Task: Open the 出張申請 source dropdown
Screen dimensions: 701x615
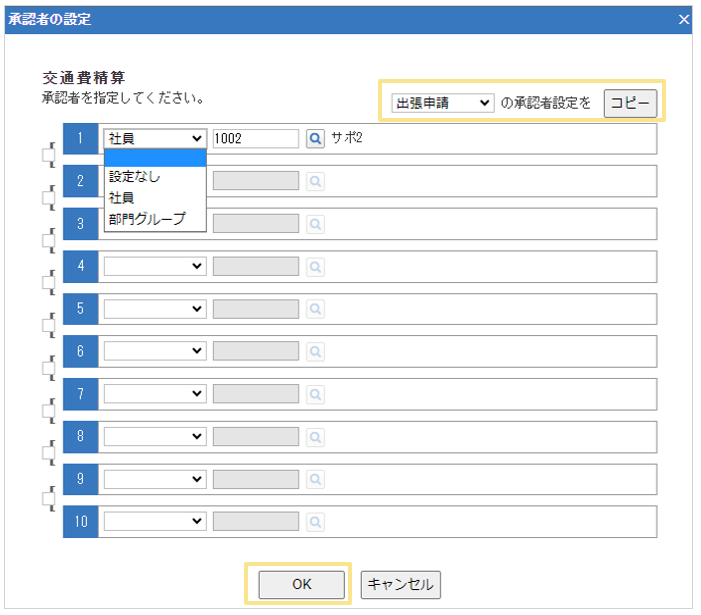Action: pyautogui.click(x=443, y=103)
